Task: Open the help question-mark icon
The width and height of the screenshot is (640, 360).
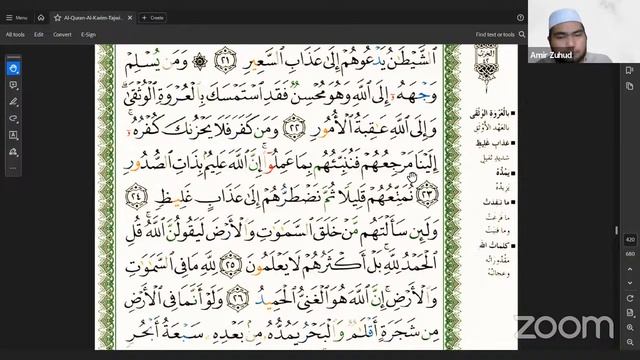Action: point(520,18)
